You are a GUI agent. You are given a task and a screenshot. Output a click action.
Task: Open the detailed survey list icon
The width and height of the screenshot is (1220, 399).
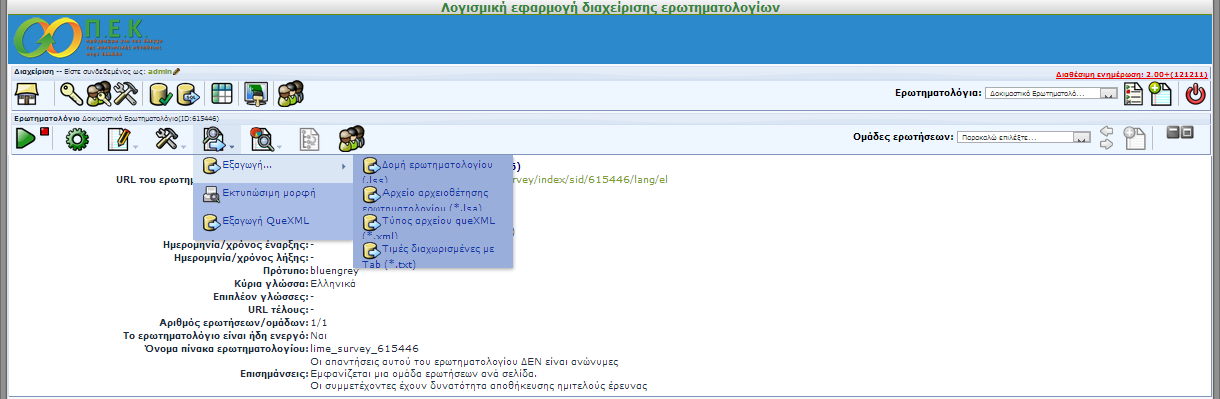pyautogui.click(x=1134, y=94)
